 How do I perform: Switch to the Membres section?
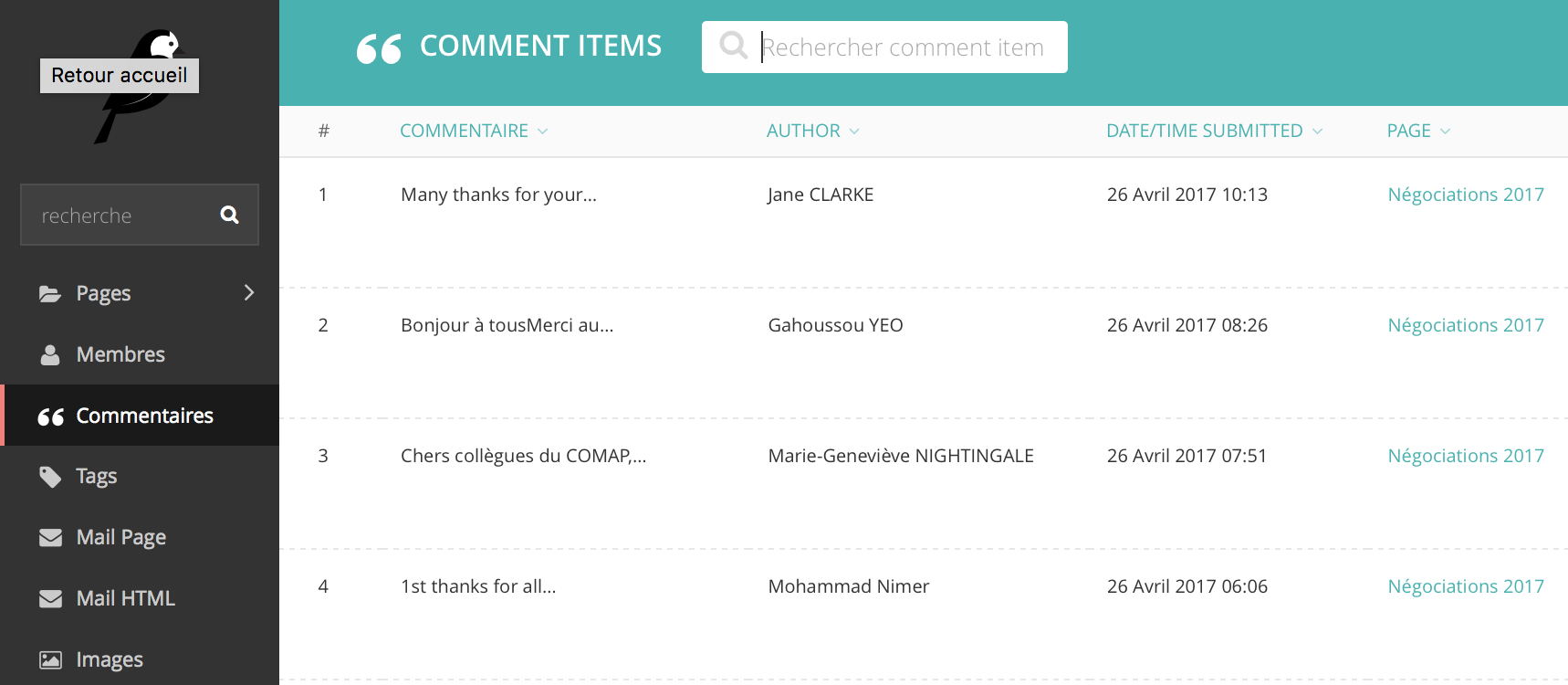coord(120,354)
